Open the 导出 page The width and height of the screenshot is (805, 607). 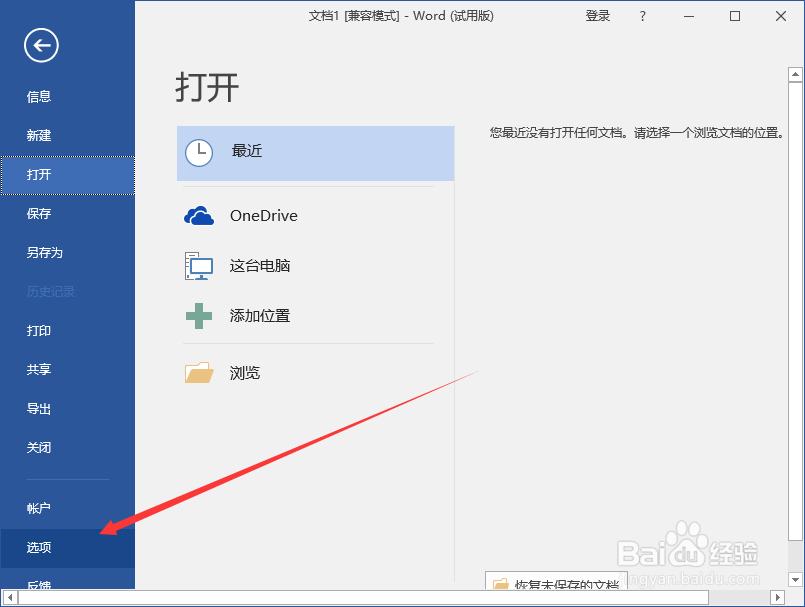[x=67, y=409]
